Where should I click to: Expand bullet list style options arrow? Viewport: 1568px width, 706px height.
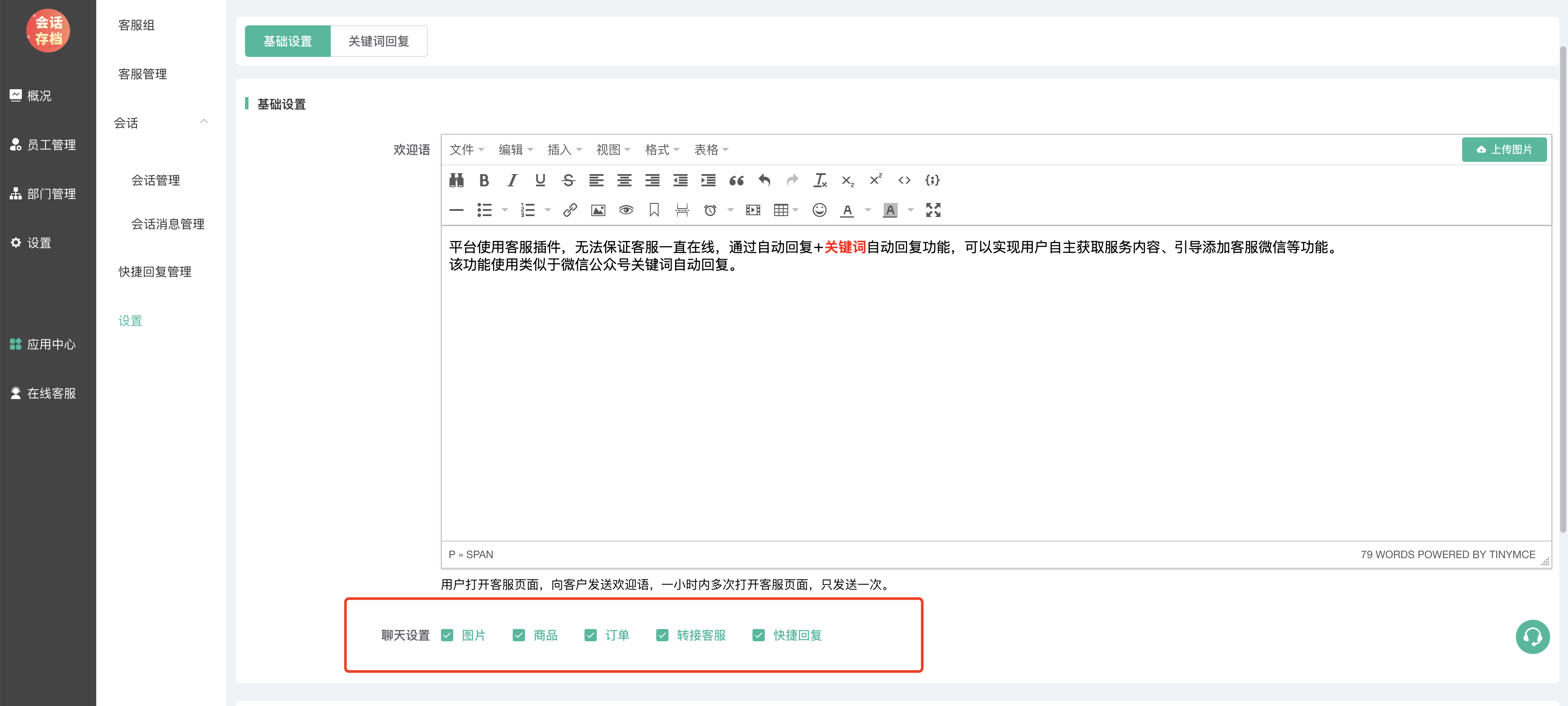(504, 210)
